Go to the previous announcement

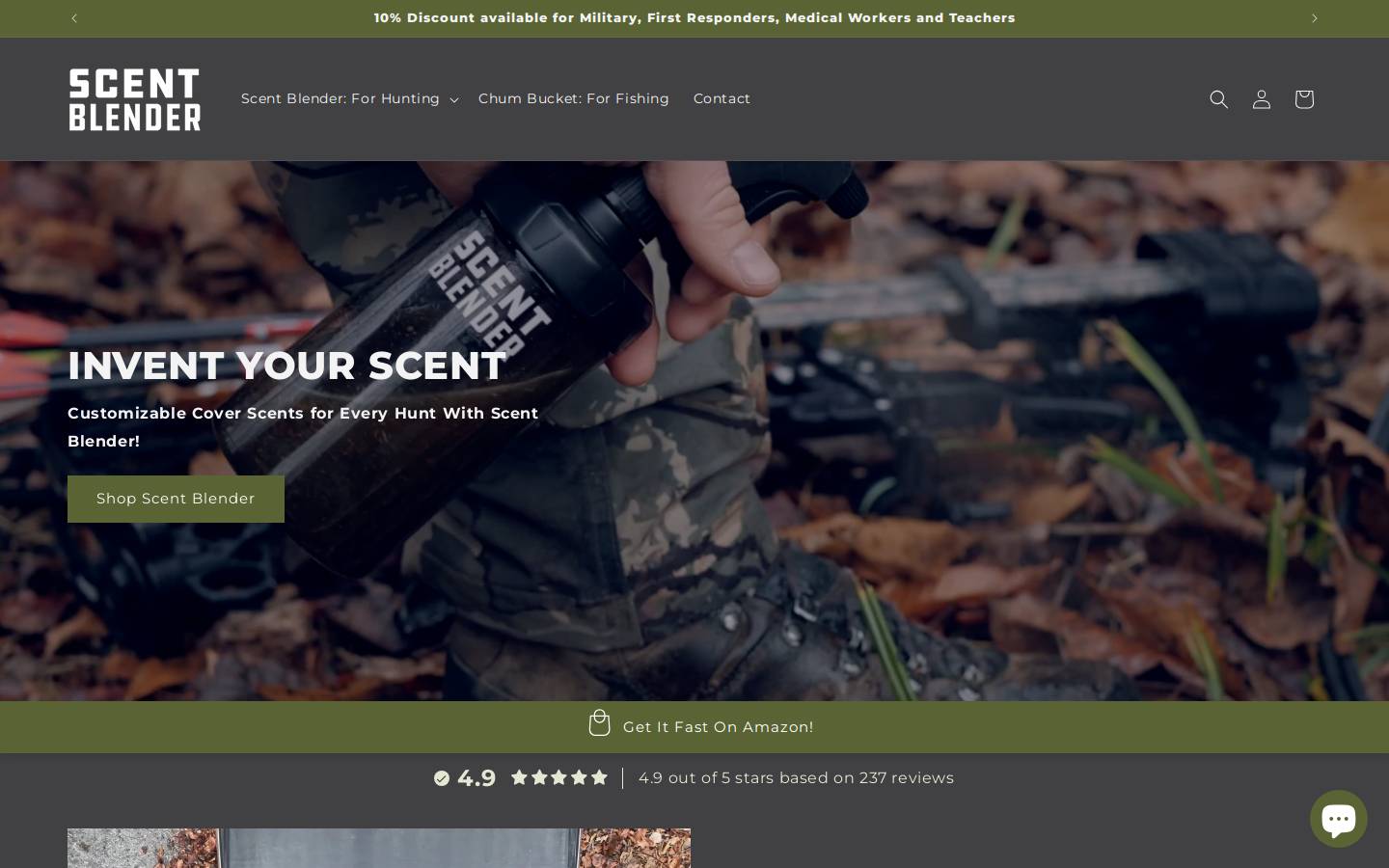[x=74, y=18]
